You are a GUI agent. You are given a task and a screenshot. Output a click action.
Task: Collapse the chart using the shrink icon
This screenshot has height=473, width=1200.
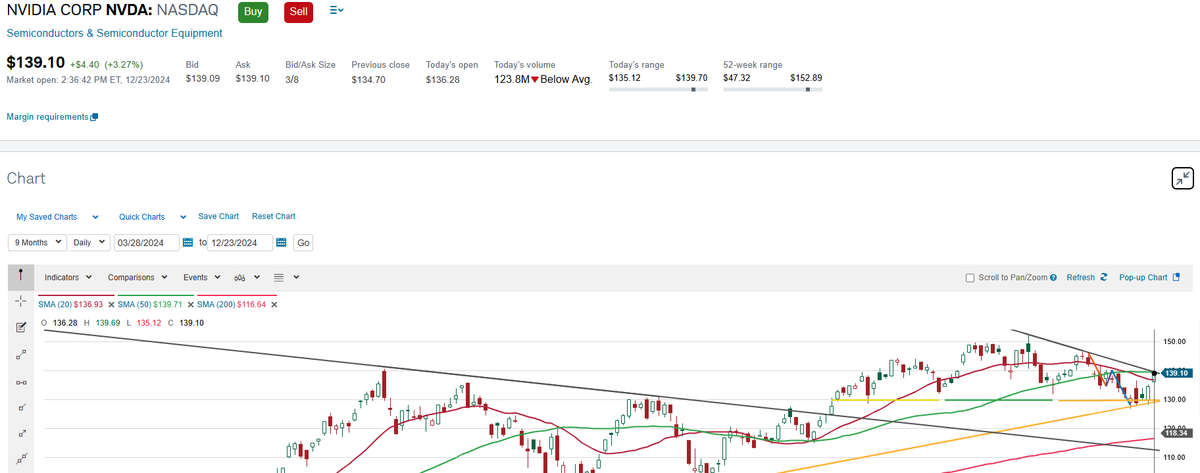(x=1183, y=179)
